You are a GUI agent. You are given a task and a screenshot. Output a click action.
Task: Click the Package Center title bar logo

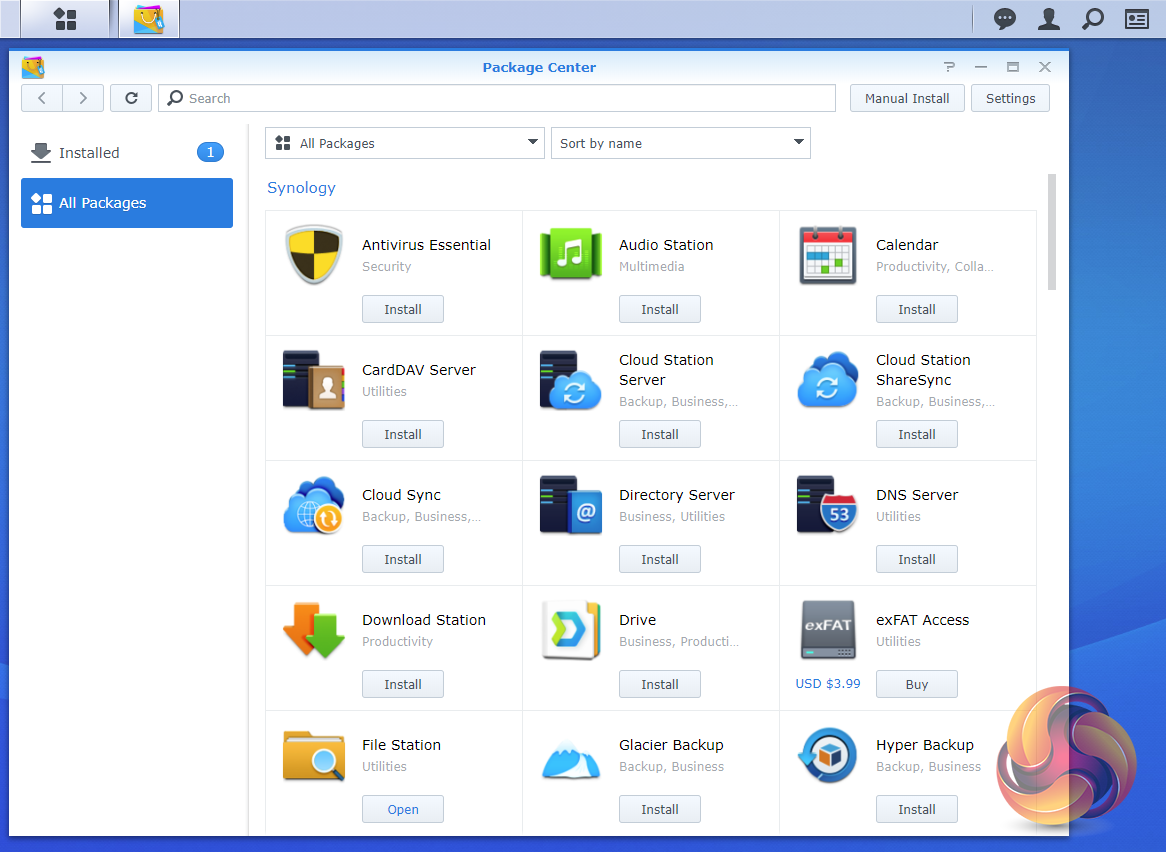(33, 68)
